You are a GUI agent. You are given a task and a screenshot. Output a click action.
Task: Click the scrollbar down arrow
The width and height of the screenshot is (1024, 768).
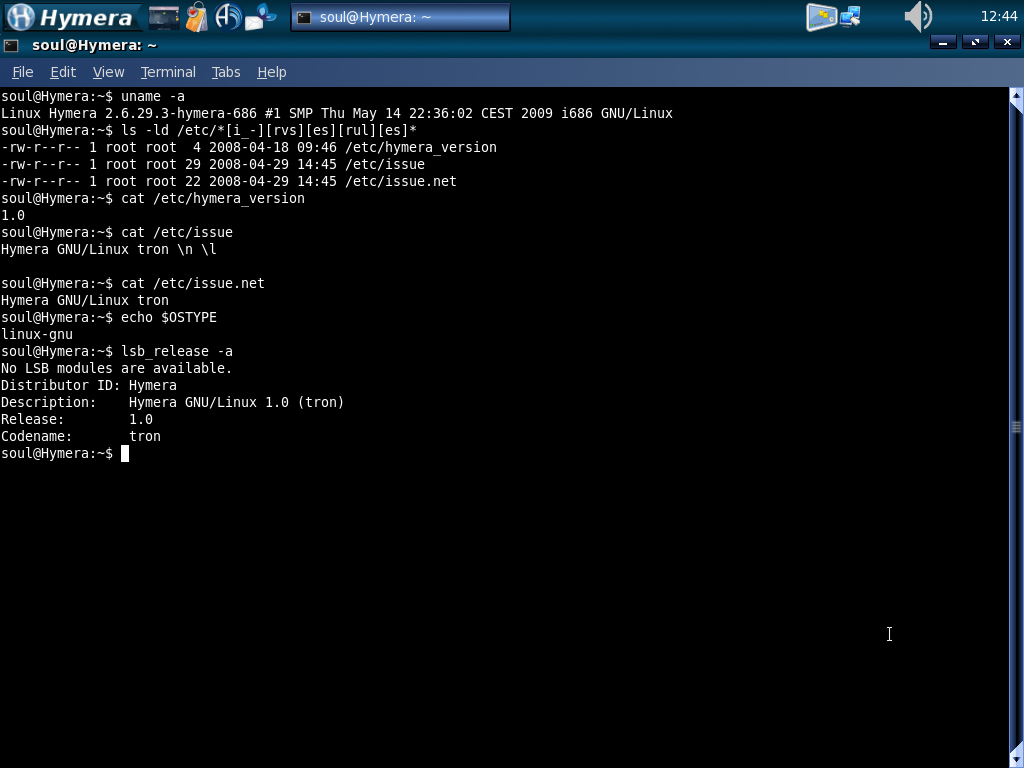1016,760
